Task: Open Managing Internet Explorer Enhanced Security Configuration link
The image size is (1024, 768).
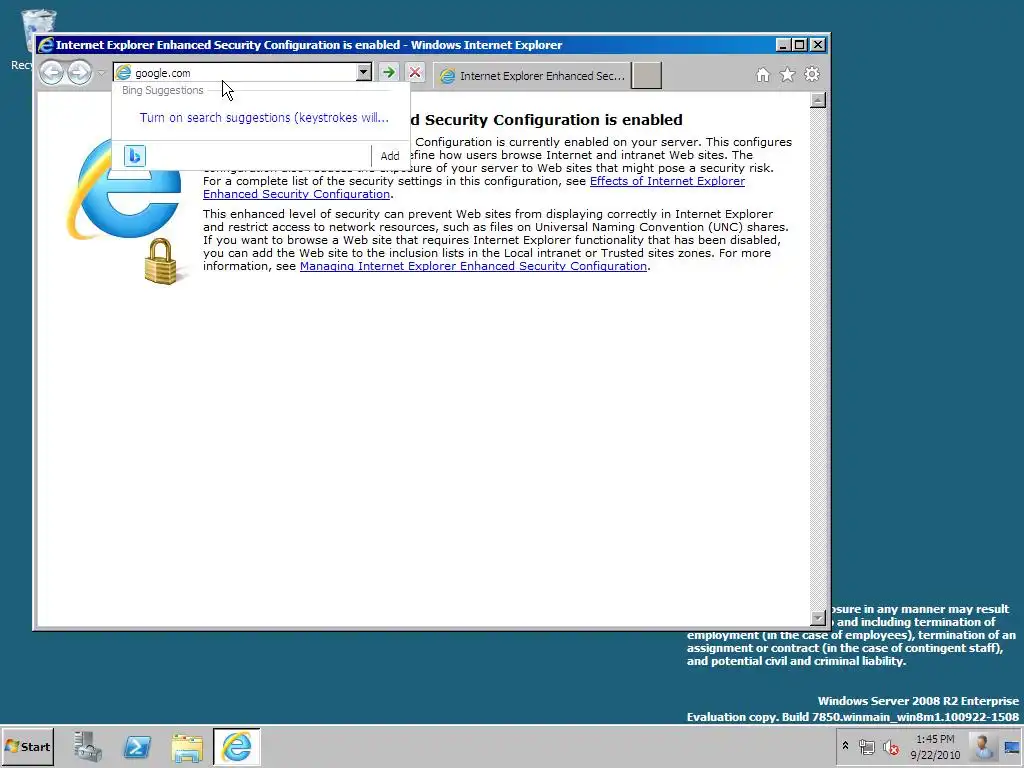Action: 473,266
